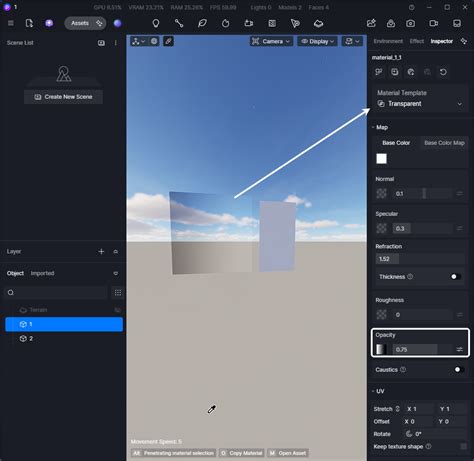Check the Keep texture shape box
This screenshot has width=474, height=461.
pos(463,446)
